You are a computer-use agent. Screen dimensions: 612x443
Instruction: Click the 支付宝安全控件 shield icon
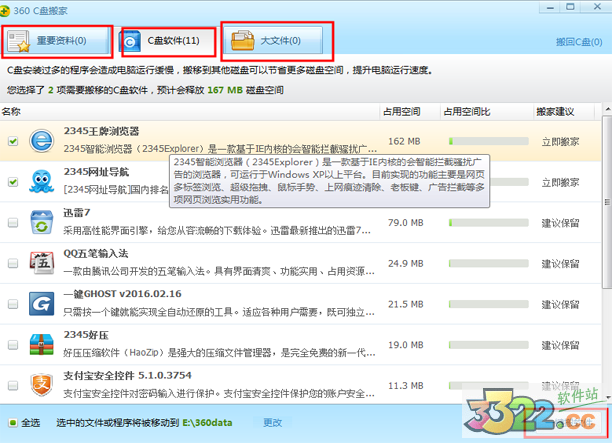coord(42,385)
